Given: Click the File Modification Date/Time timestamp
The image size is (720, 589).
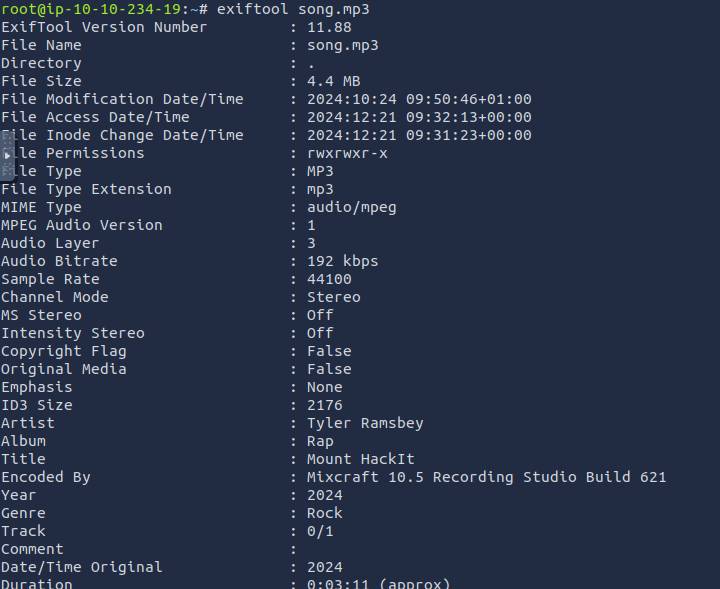Looking at the screenshot, I should [419, 99].
